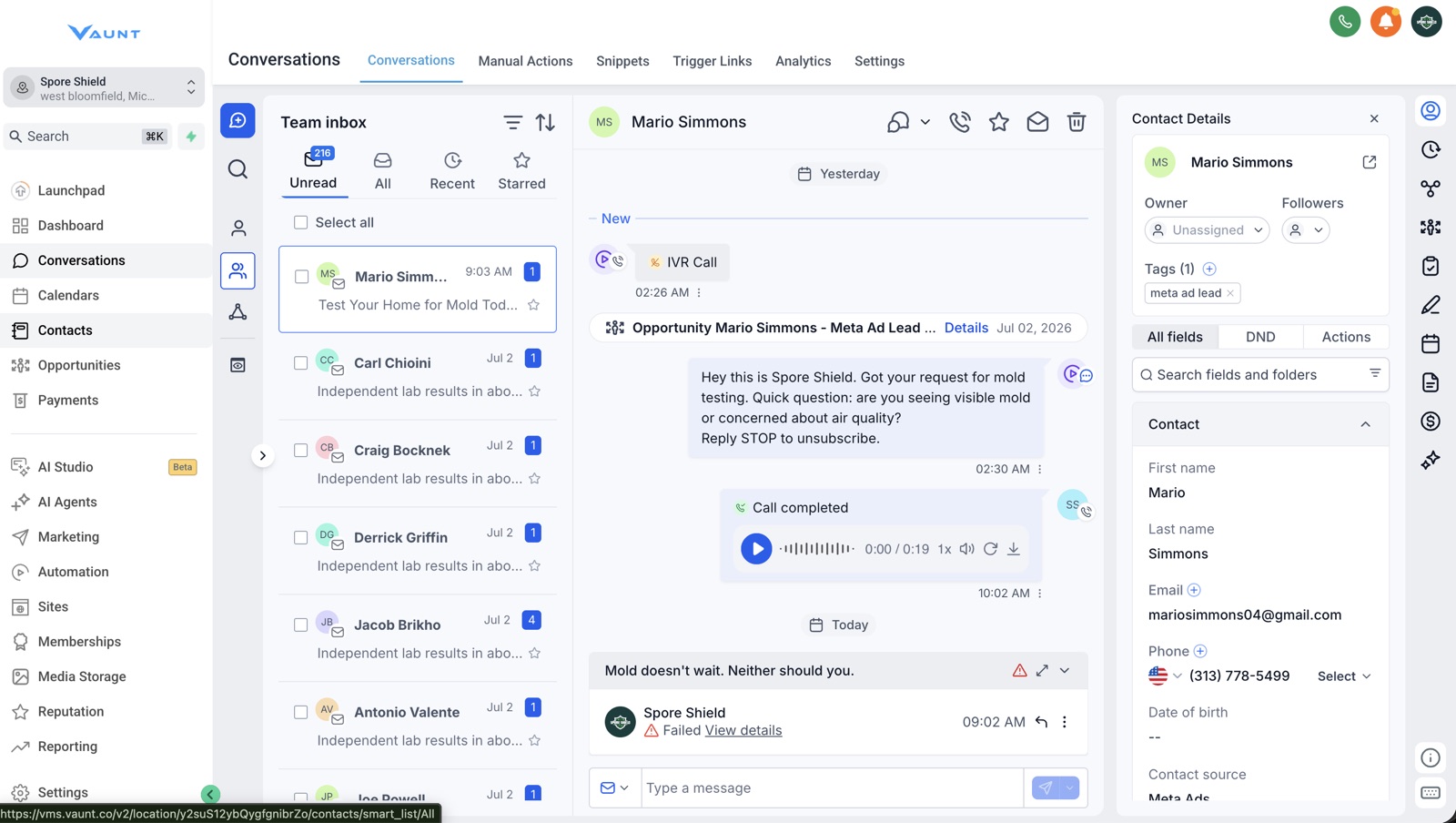Expand the failed email message

pos(1042,671)
